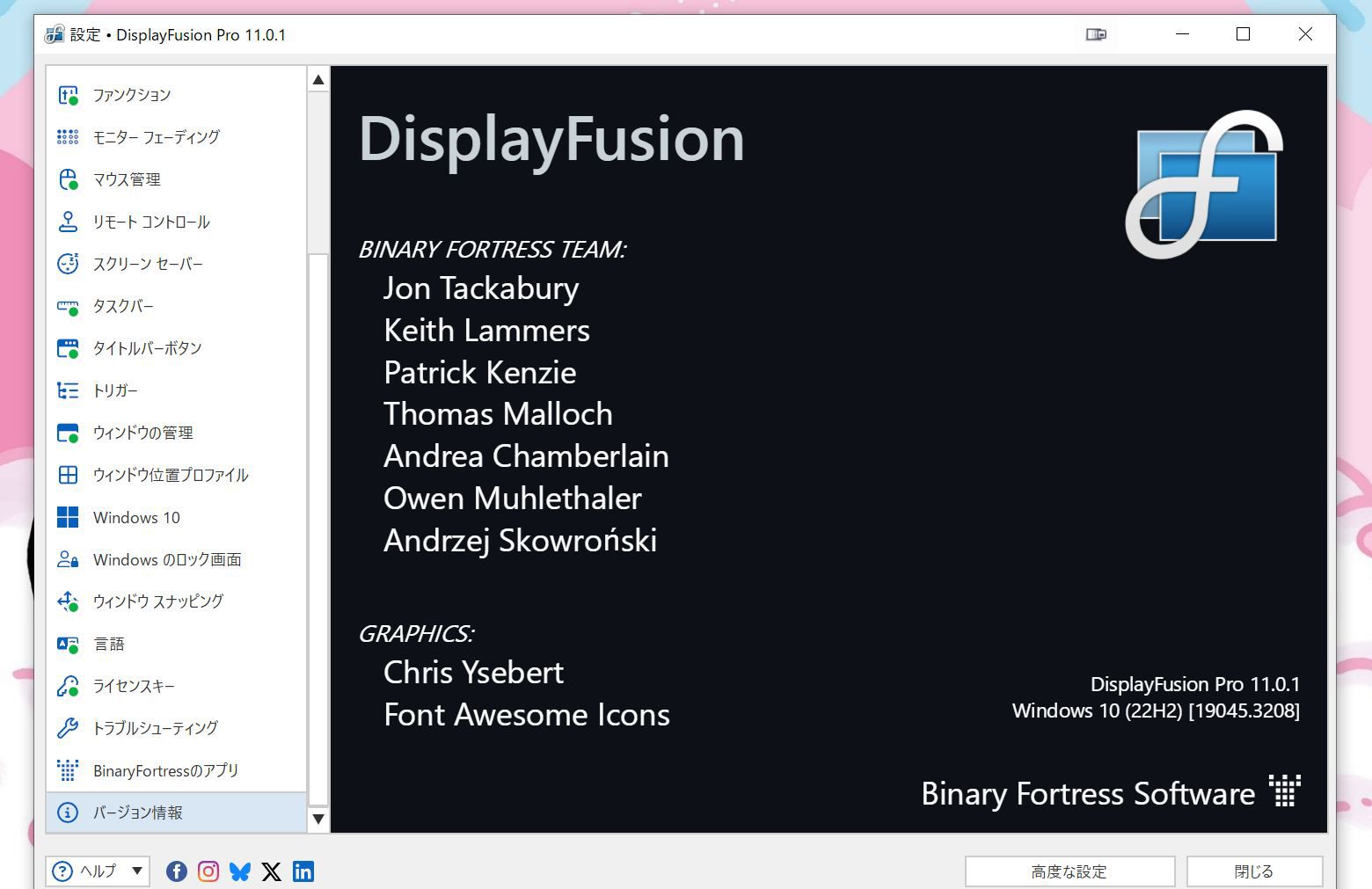Open the LinkedIn link icon
Image resolution: width=1372 pixels, height=889 pixels.
303,871
